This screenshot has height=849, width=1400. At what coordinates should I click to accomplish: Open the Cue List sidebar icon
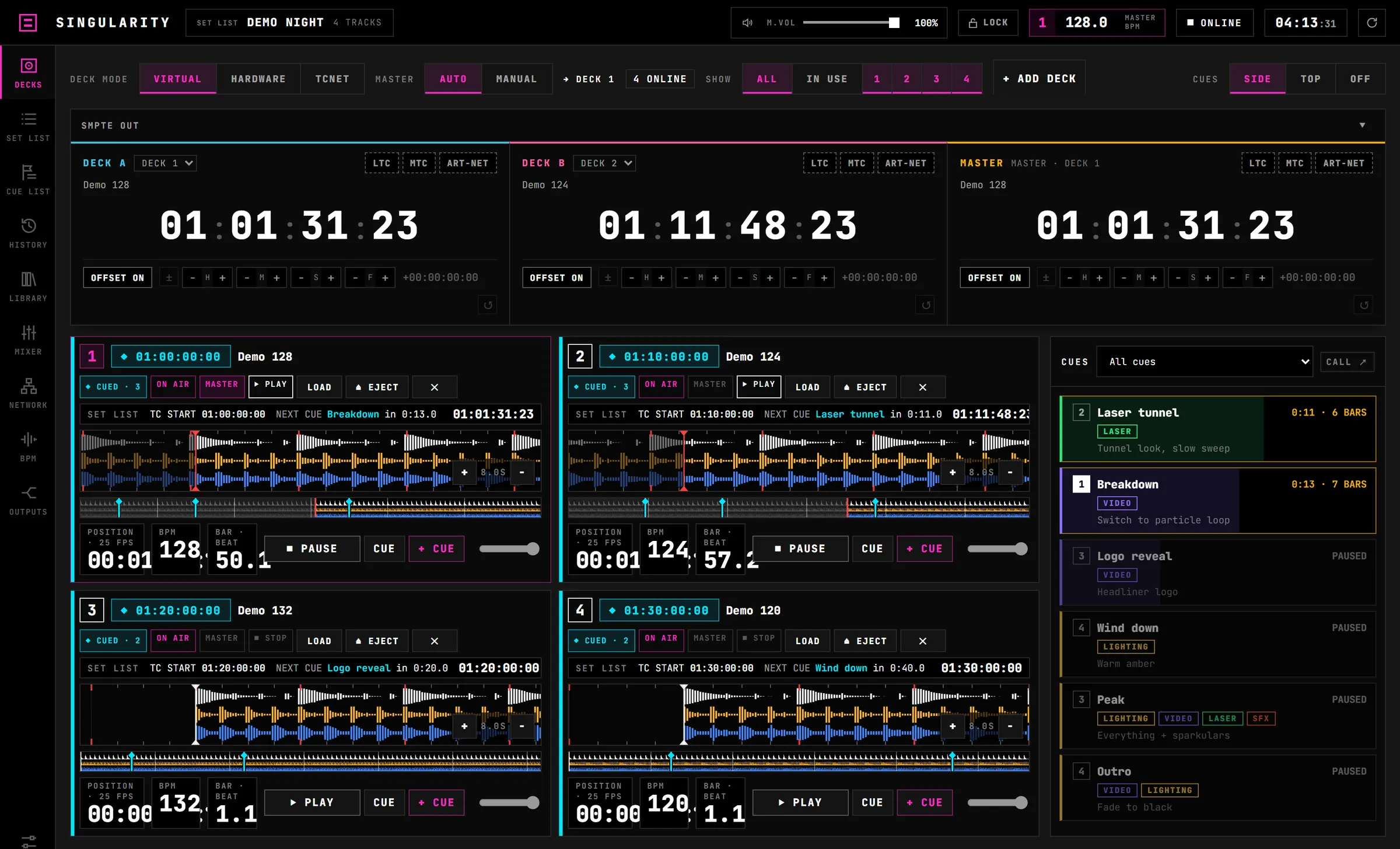click(28, 180)
